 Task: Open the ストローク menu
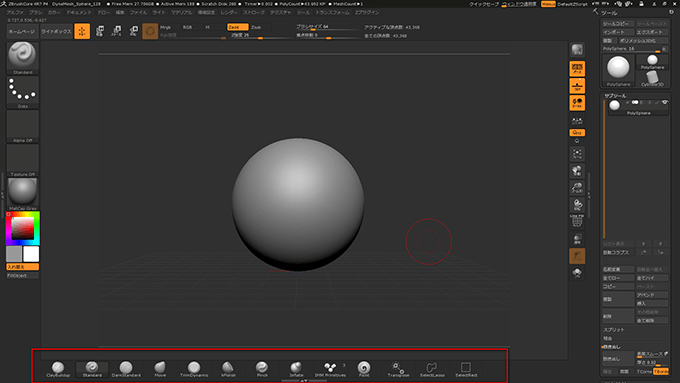254,13
